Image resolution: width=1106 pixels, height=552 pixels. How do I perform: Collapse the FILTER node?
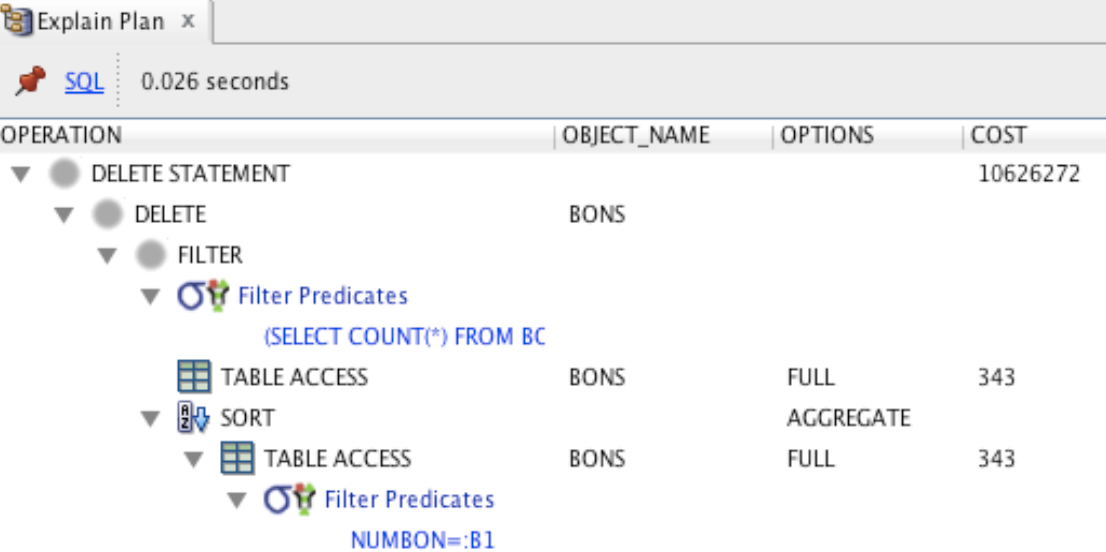[x=107, y=256]
